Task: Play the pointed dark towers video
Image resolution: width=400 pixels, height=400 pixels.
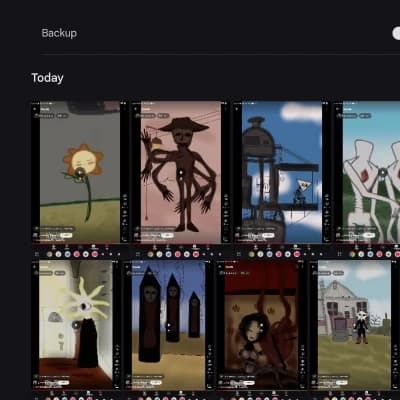Action: point(169,325)
